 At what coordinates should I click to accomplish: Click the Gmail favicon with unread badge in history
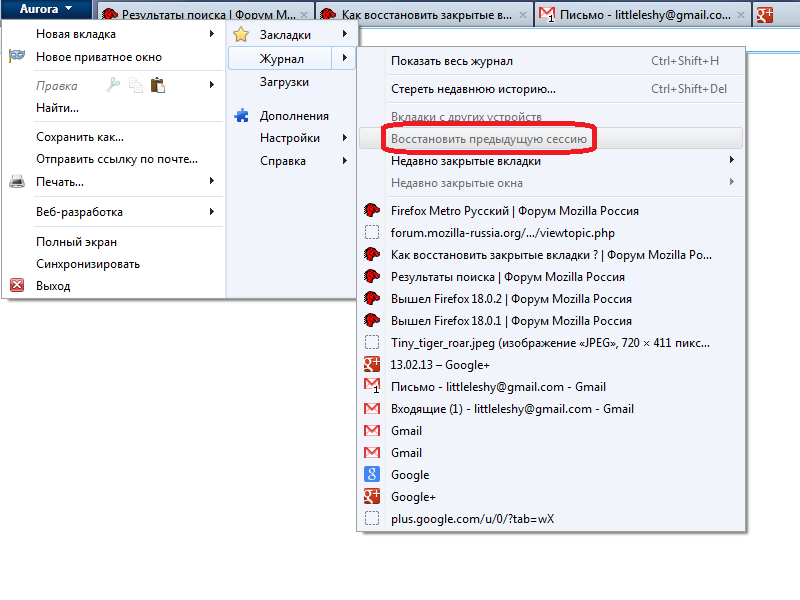(372, 386)
